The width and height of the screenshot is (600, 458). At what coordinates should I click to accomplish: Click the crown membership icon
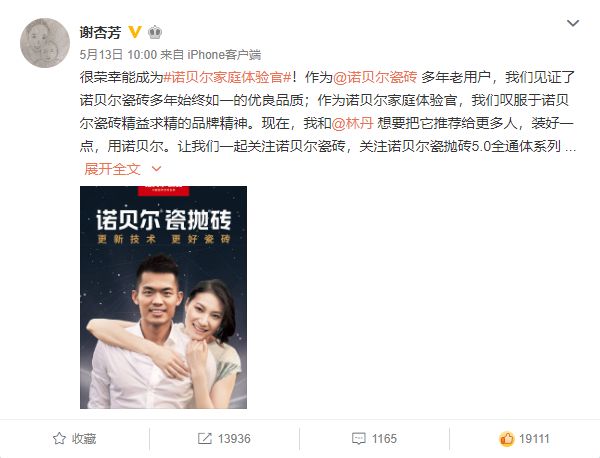(155, 32)
